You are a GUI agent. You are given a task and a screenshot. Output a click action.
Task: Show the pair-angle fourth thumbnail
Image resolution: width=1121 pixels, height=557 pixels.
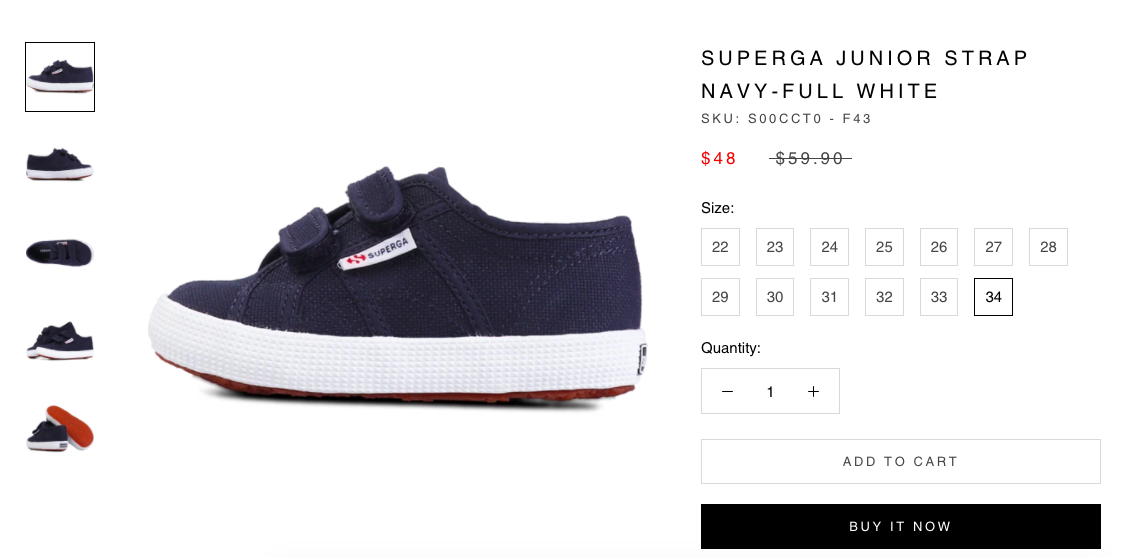pos(60,340)
